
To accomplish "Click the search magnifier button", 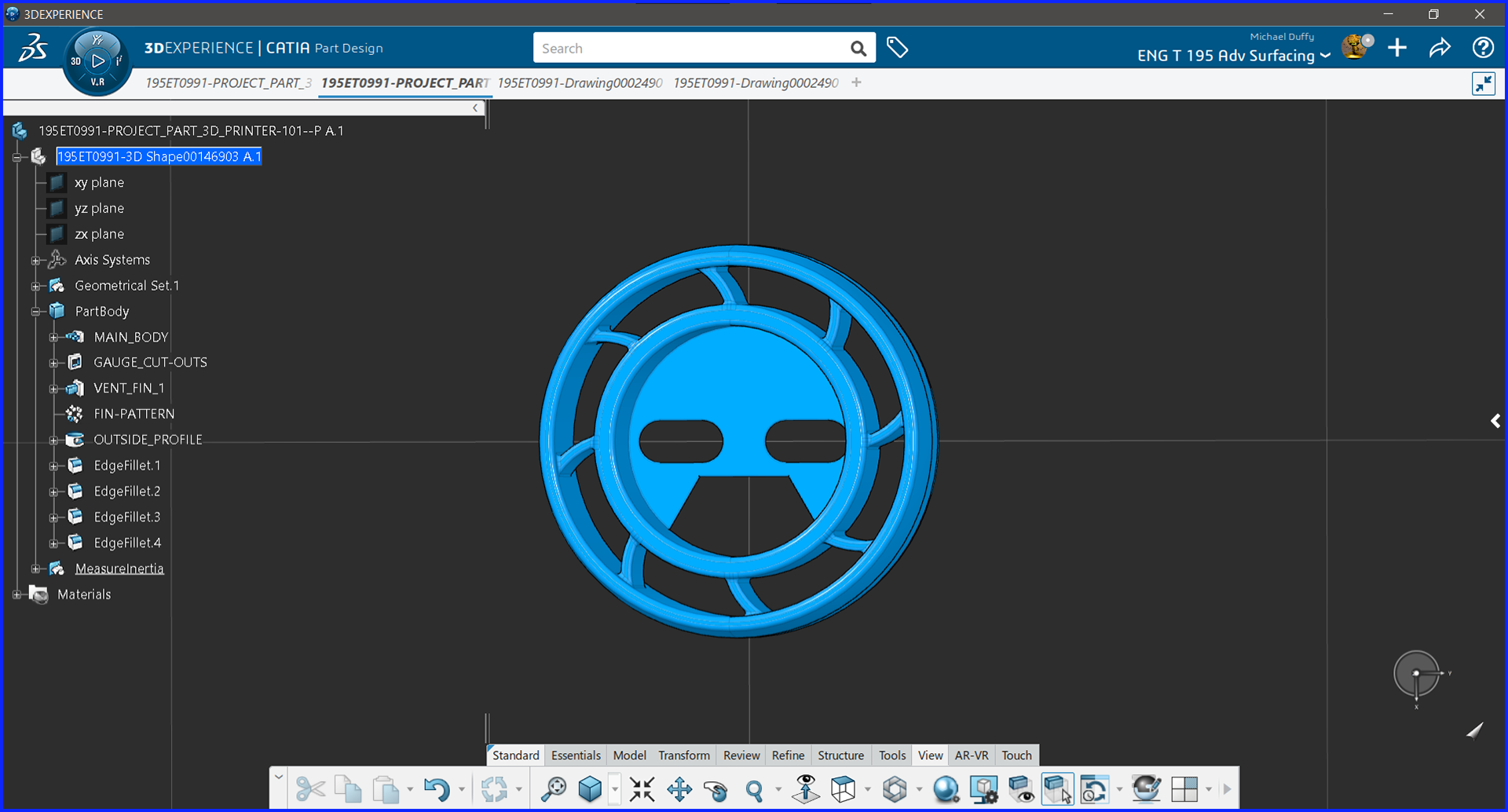I will tap(858, 49).
